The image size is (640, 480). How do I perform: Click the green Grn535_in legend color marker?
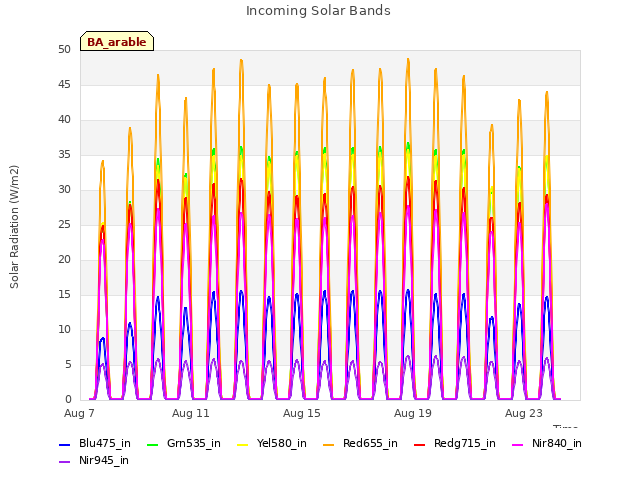[x=152, y=444]
